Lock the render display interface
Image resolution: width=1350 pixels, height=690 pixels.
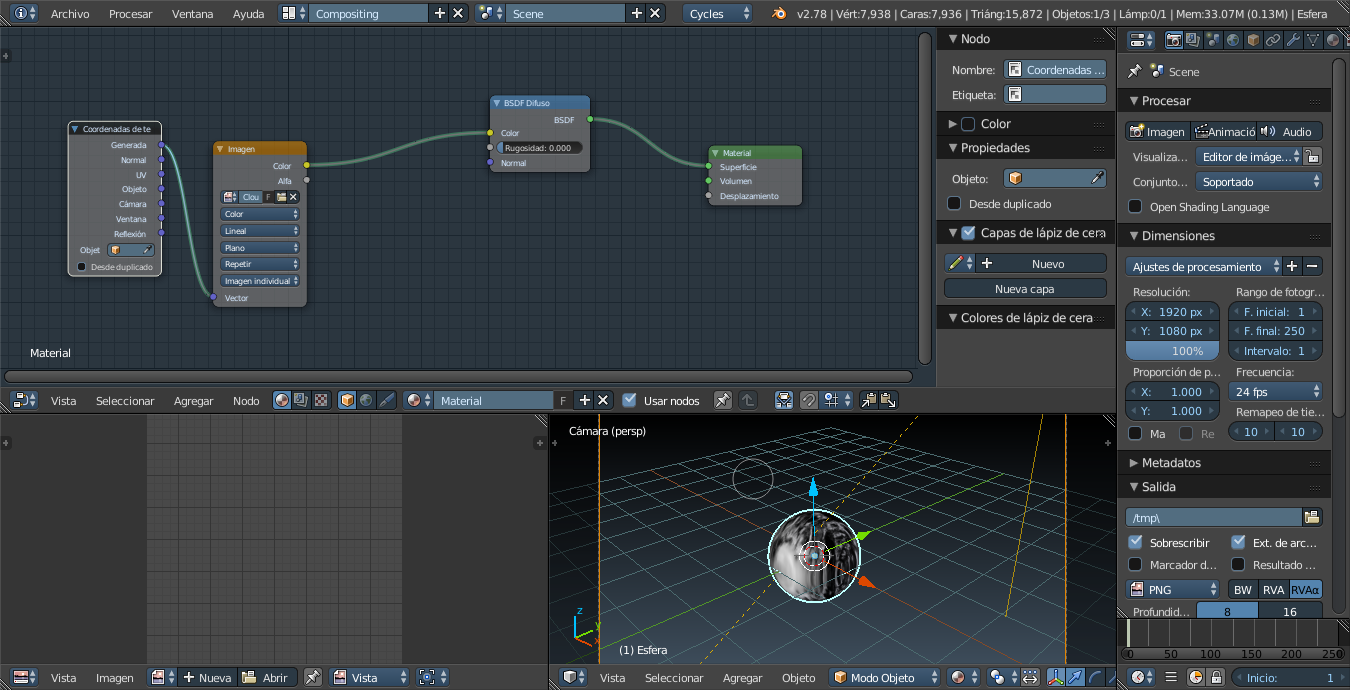1313,157
